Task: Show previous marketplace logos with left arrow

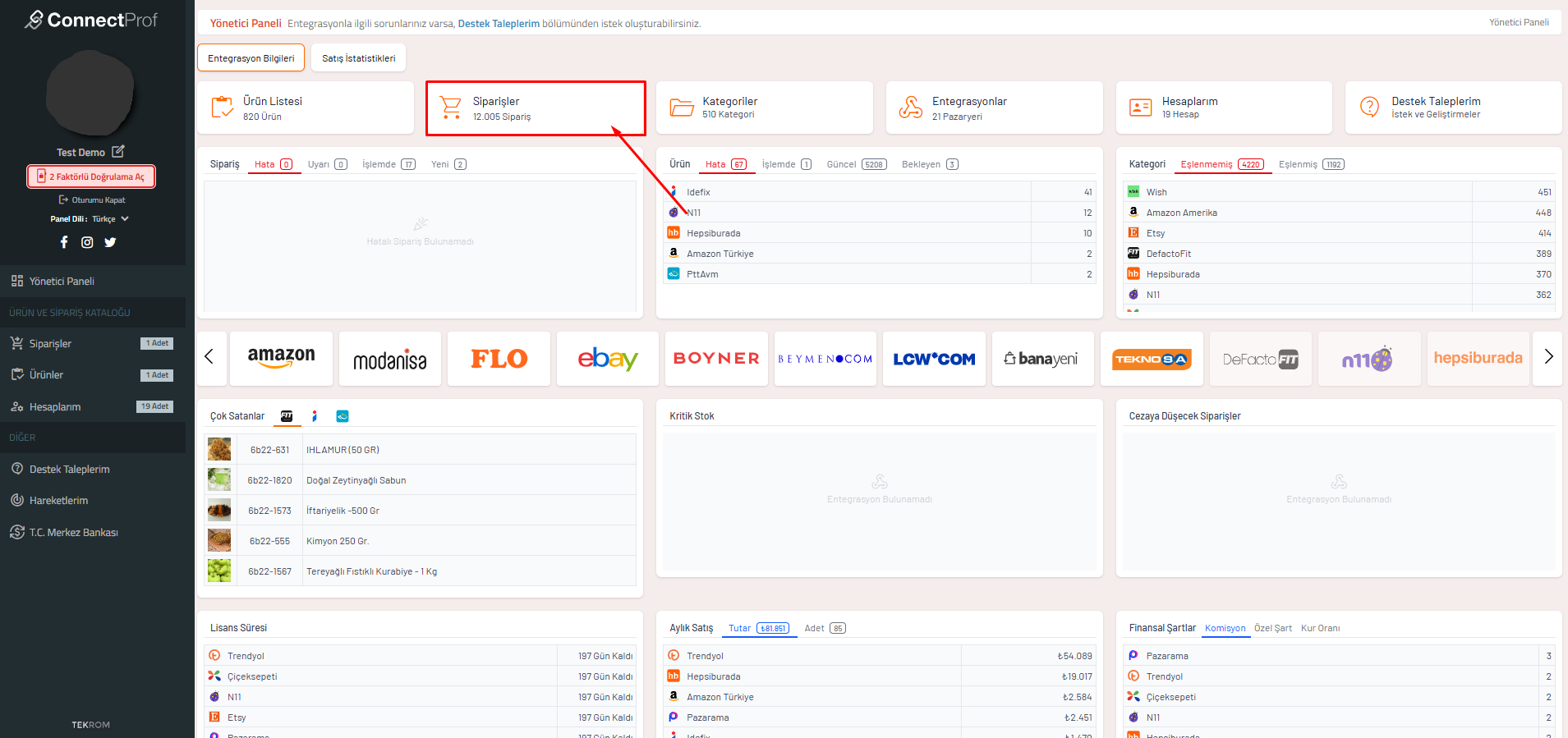Action: pyautogui.click(x=209, y=356)
